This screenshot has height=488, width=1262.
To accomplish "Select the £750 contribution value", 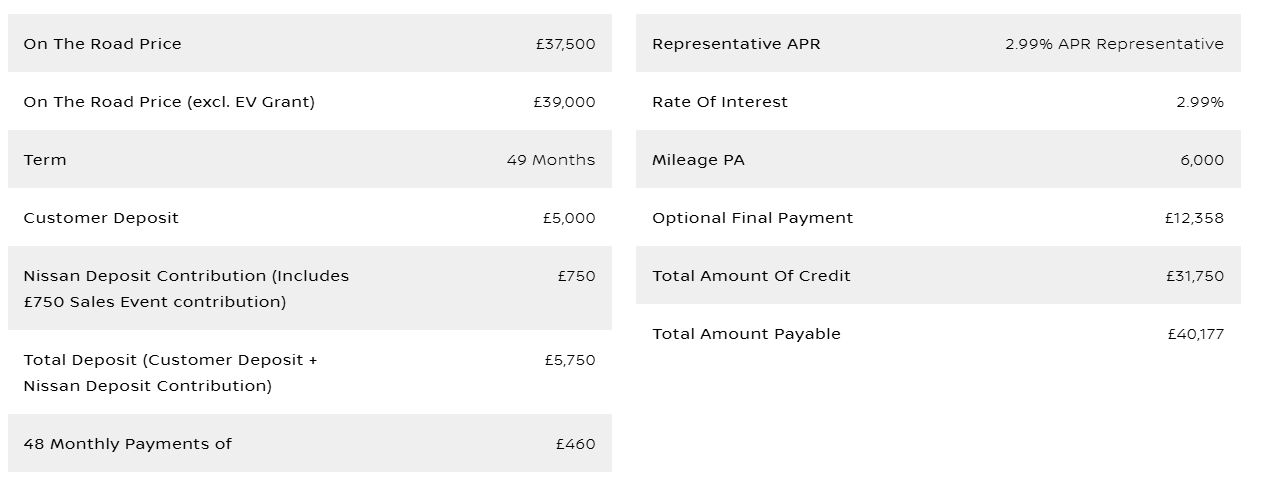I will click(576, 276).
